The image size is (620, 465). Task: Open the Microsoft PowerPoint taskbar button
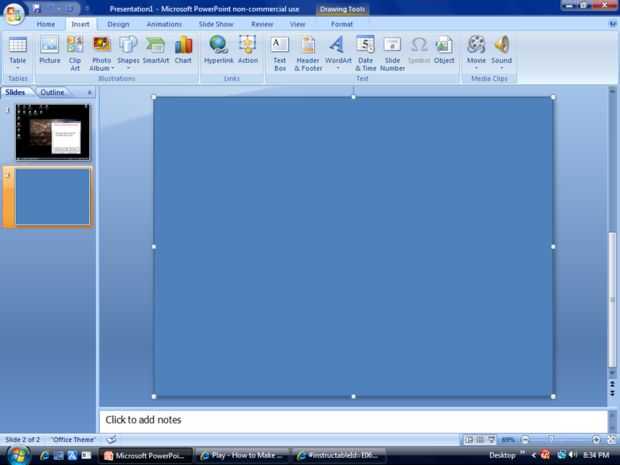click(145, 456)
